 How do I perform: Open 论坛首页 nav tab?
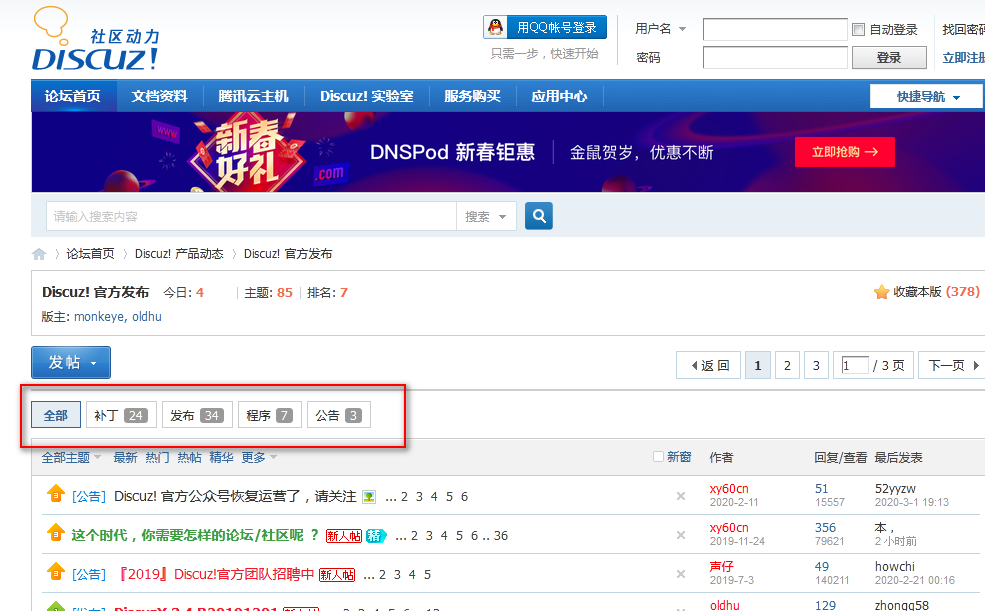(73, 96)
